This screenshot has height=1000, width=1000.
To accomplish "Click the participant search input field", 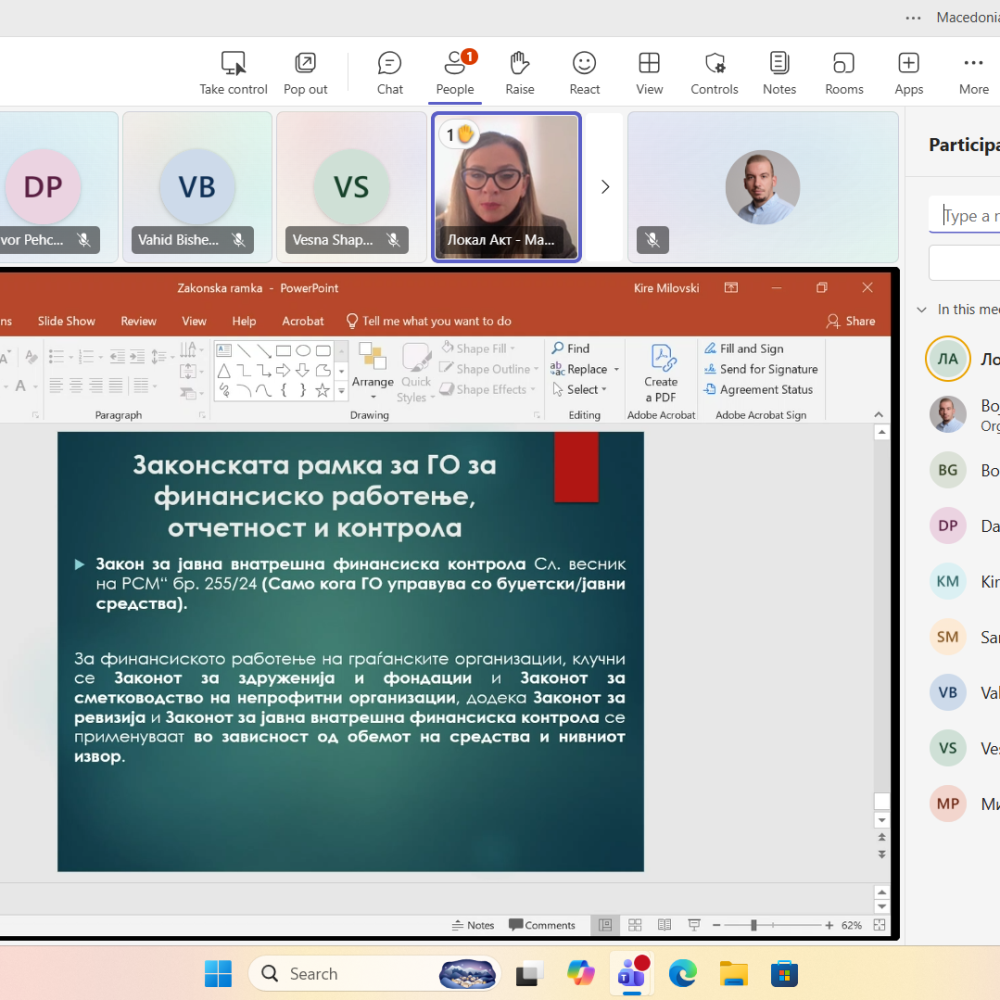I will [968, 216].
